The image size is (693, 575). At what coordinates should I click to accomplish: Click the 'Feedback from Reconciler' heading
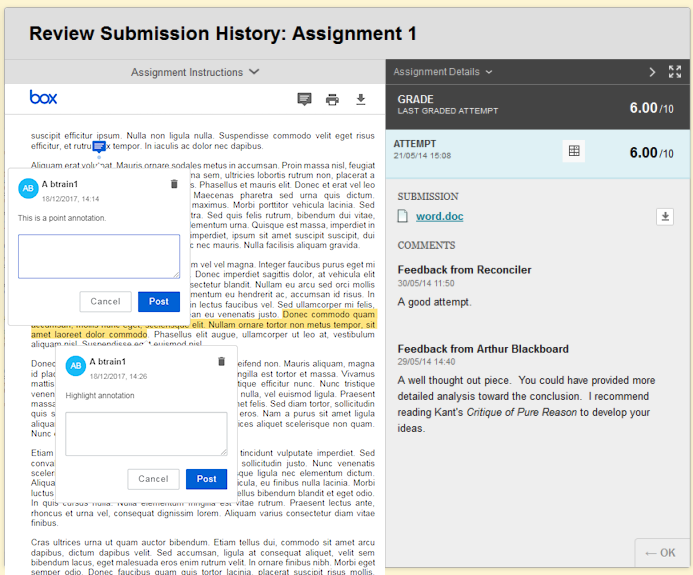464,270
